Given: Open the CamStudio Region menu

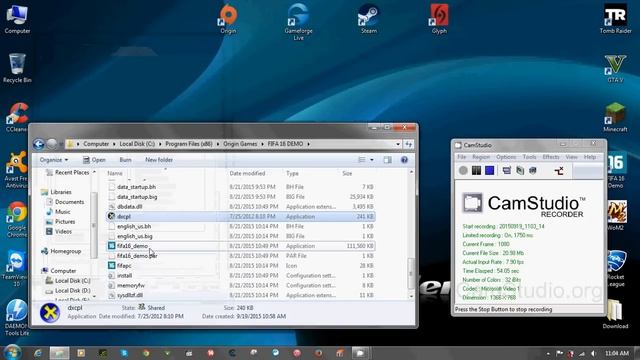Looking at the screenshot, I should click(x=481, y=157).
